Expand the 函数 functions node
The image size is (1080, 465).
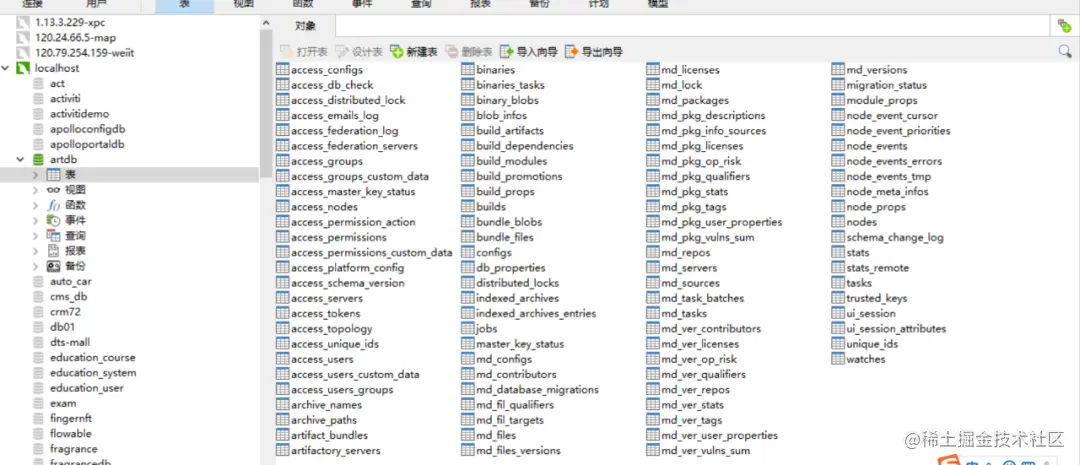click(x=36, y=205)
